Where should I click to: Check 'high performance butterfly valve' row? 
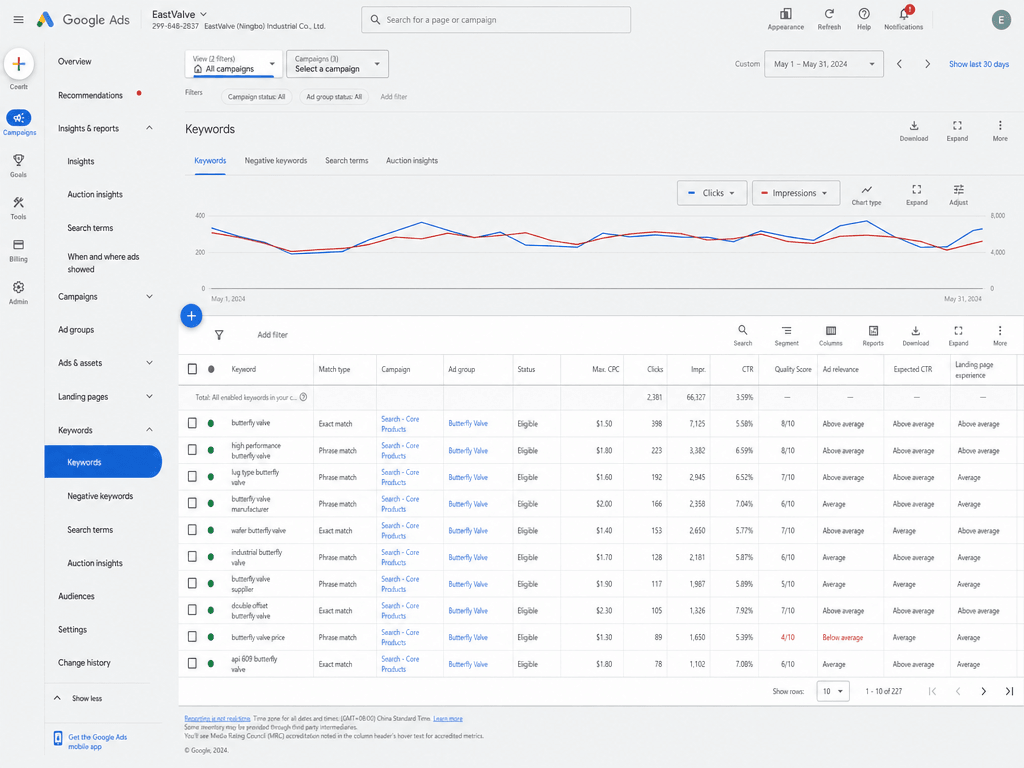[192, 450]
